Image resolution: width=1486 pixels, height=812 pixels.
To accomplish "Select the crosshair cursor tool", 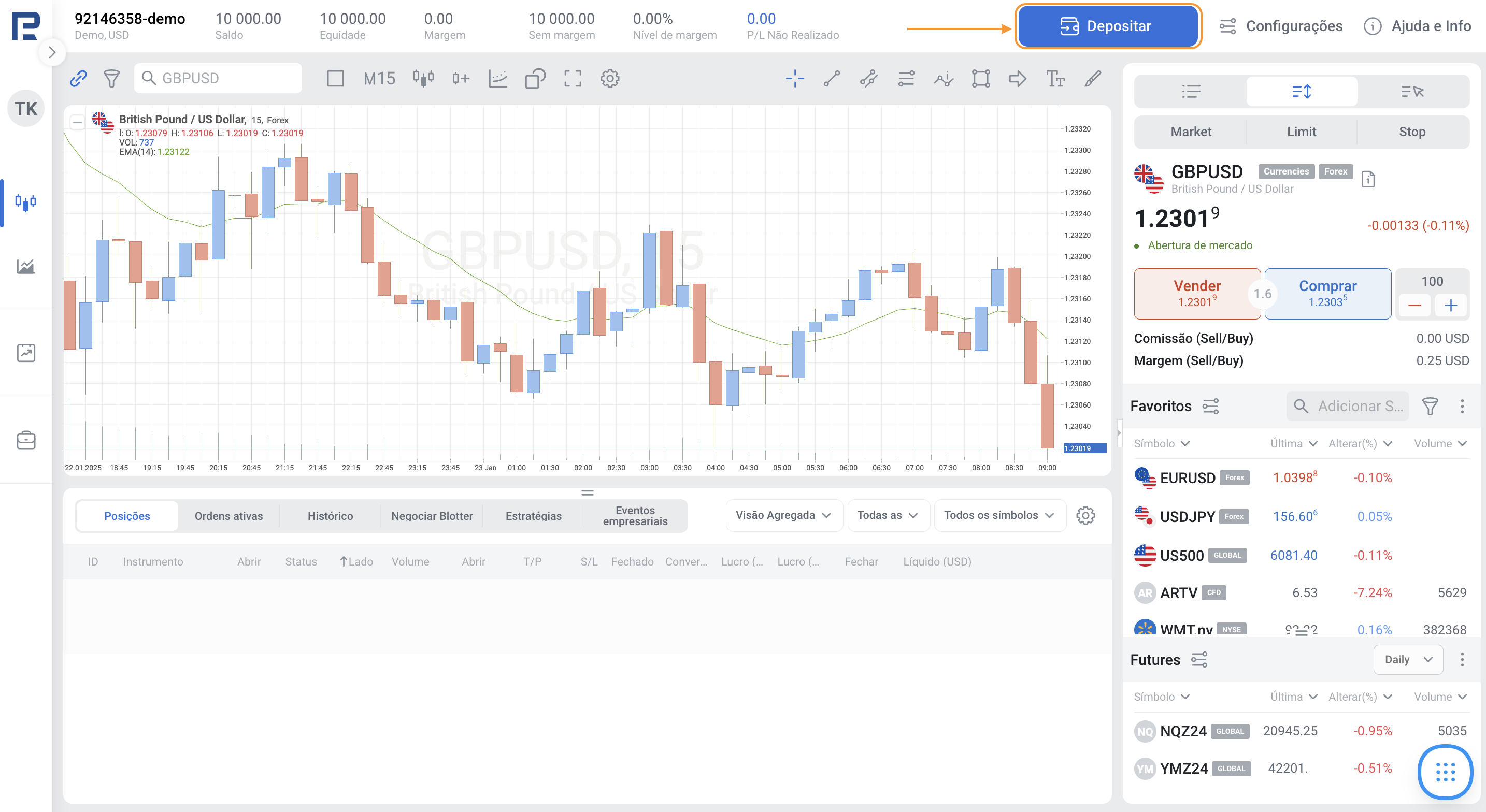I will click(794, 78).
